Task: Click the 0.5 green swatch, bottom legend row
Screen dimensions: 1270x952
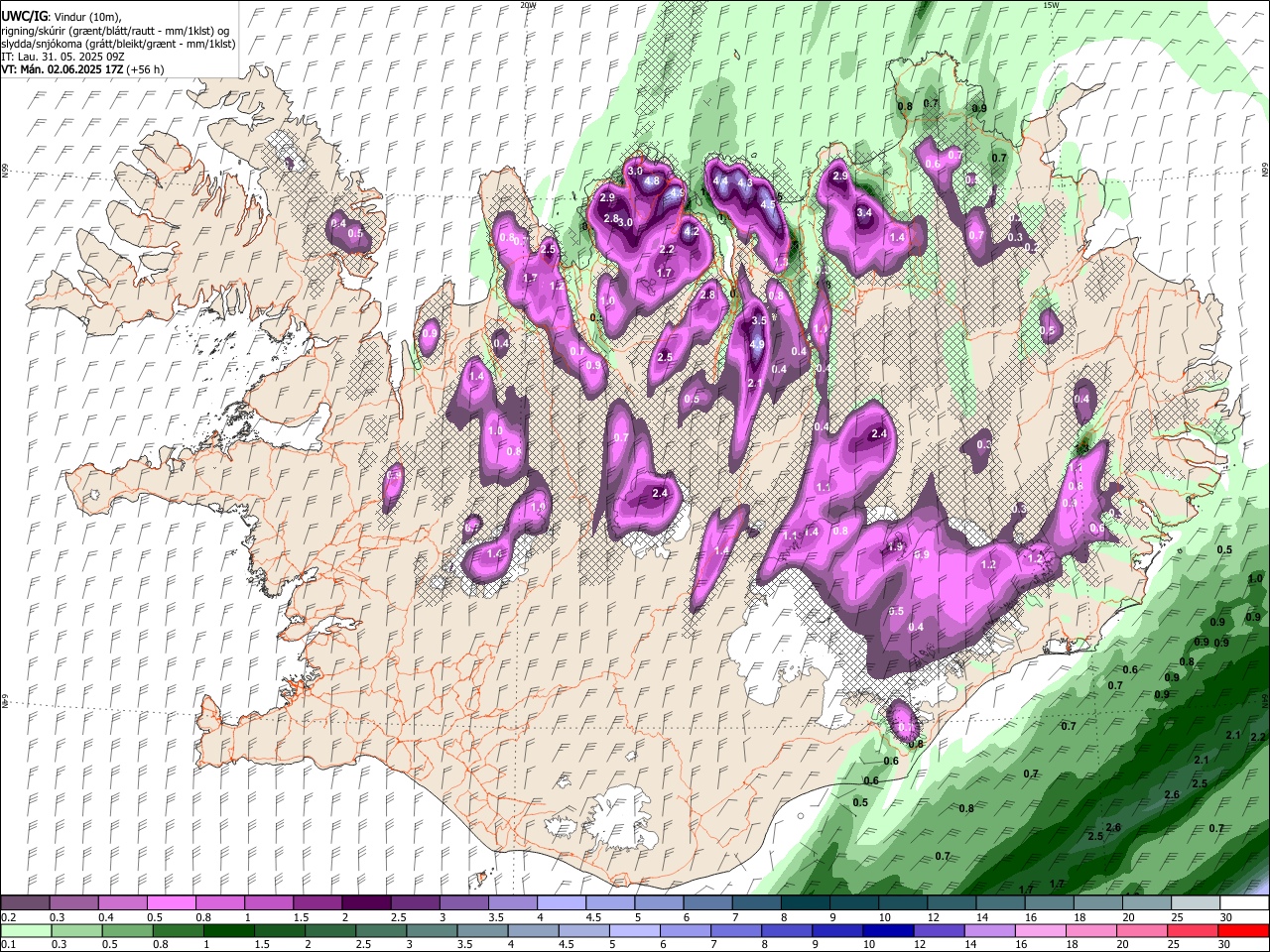Action: (x=127, y=931)
